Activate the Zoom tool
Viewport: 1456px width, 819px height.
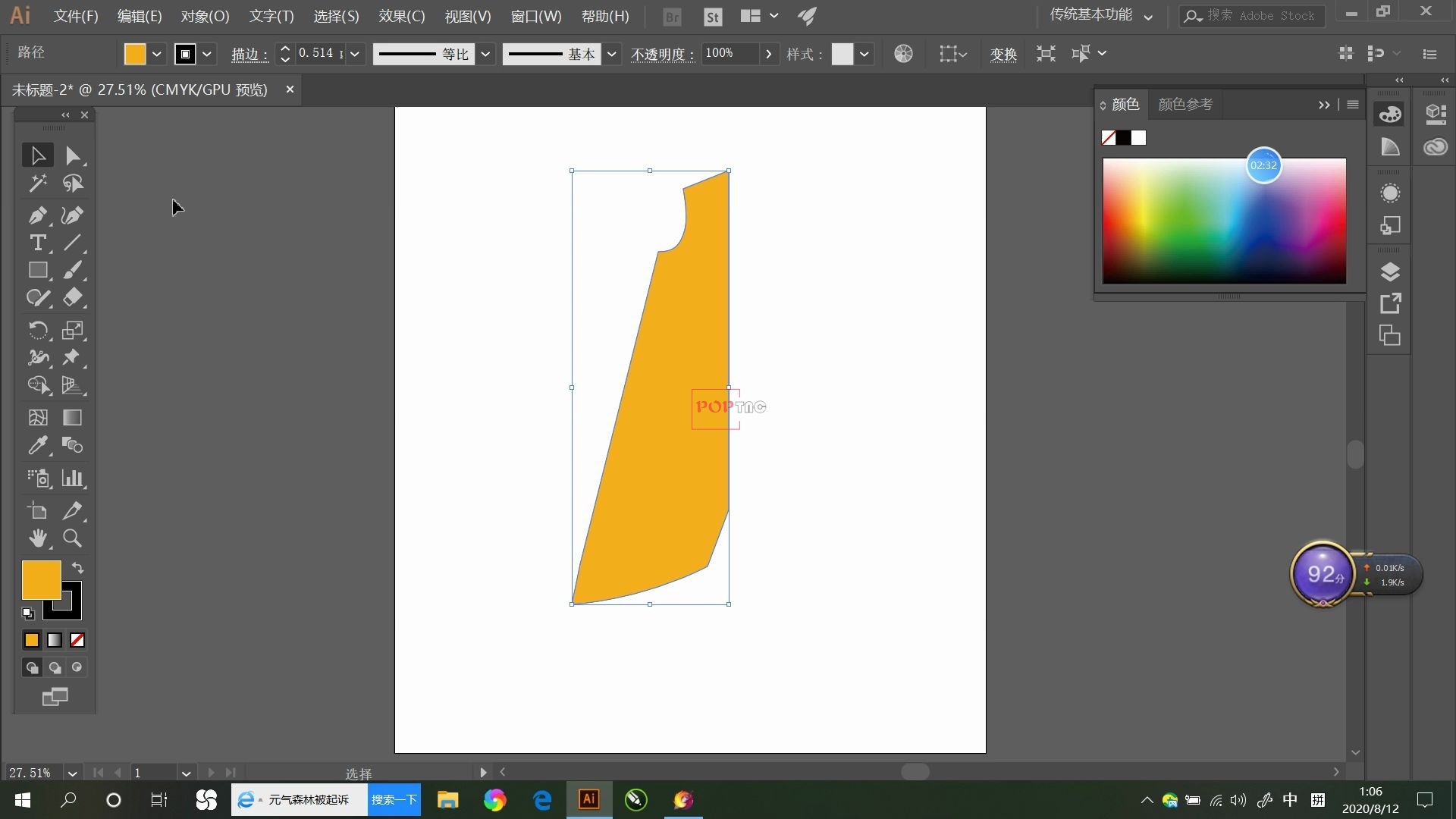click(x=72, y=538)
